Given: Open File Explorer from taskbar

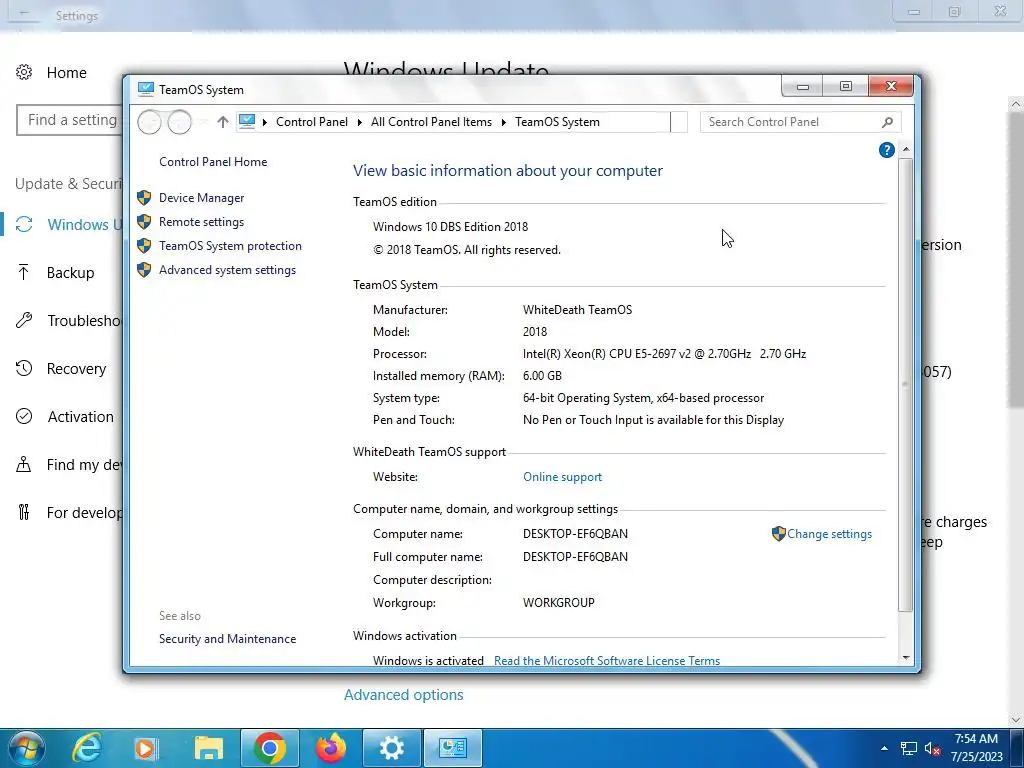Looking at the screenshot, I should (x=208, y=748).
